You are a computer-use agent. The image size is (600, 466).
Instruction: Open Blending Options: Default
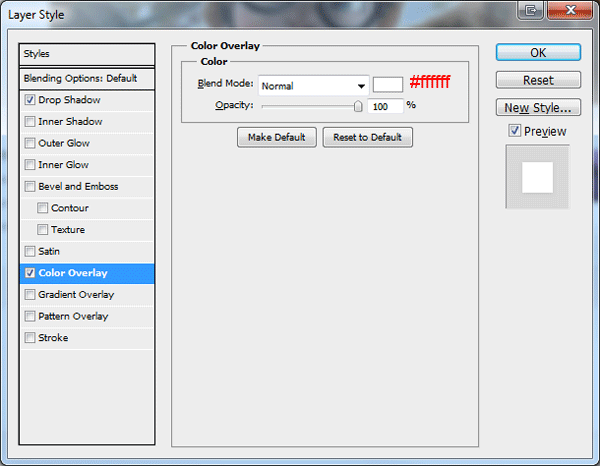[87, 78]
